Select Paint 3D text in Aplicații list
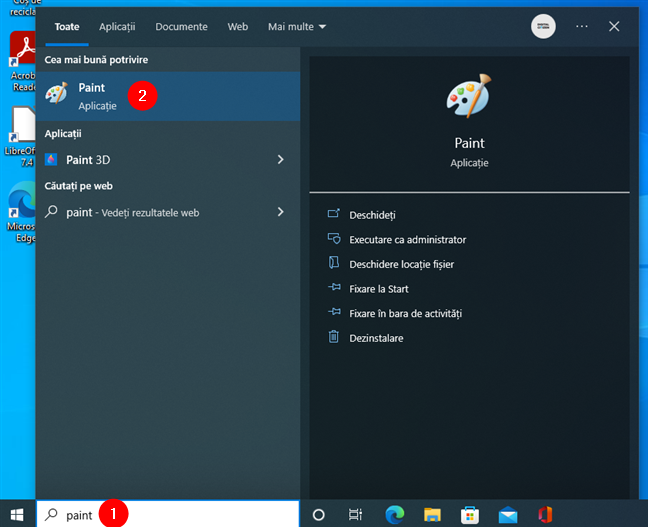Image resolution: width=648 pixels, height=527 pixels. (88, 160)
